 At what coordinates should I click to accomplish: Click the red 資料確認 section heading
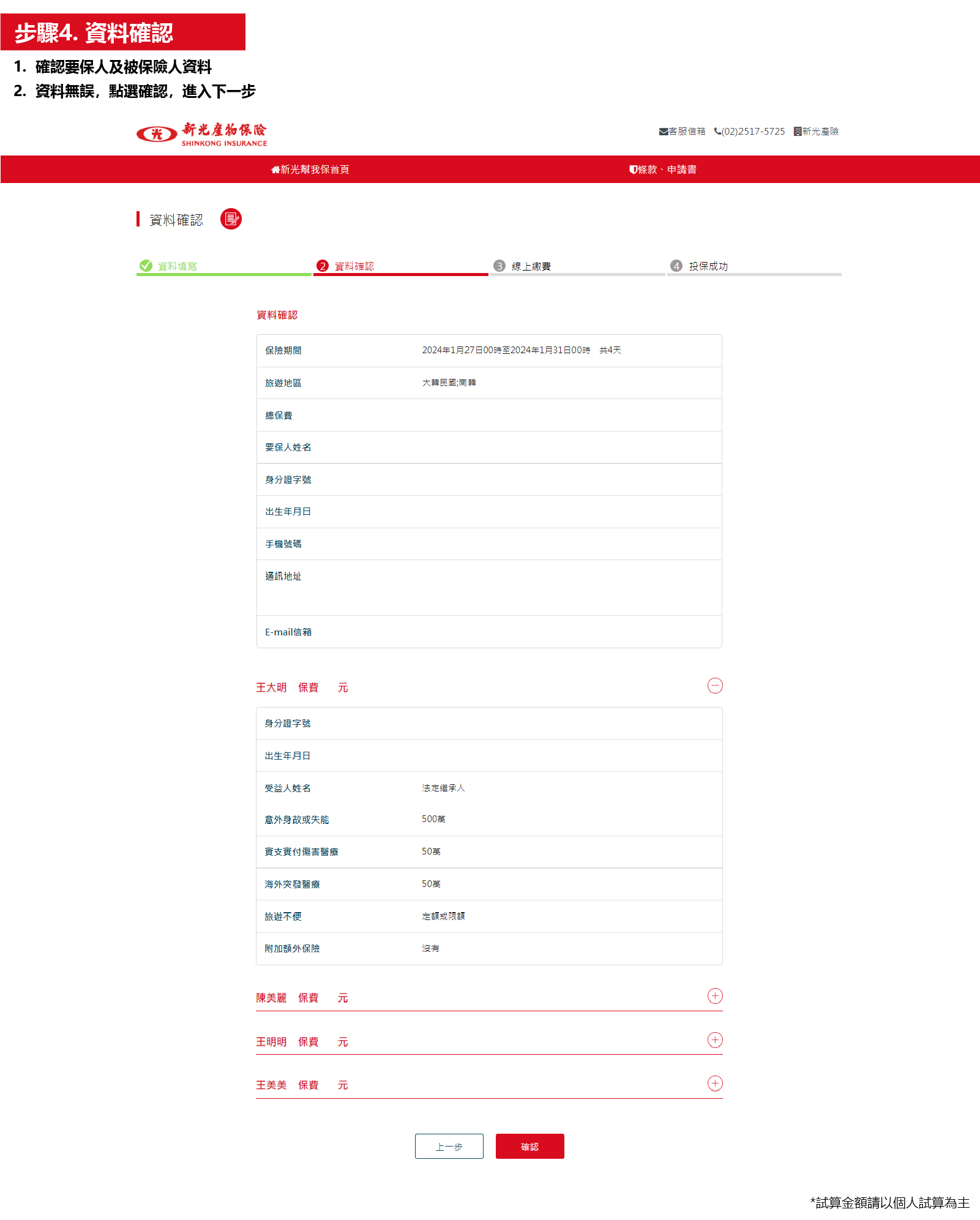pos(277,315)
